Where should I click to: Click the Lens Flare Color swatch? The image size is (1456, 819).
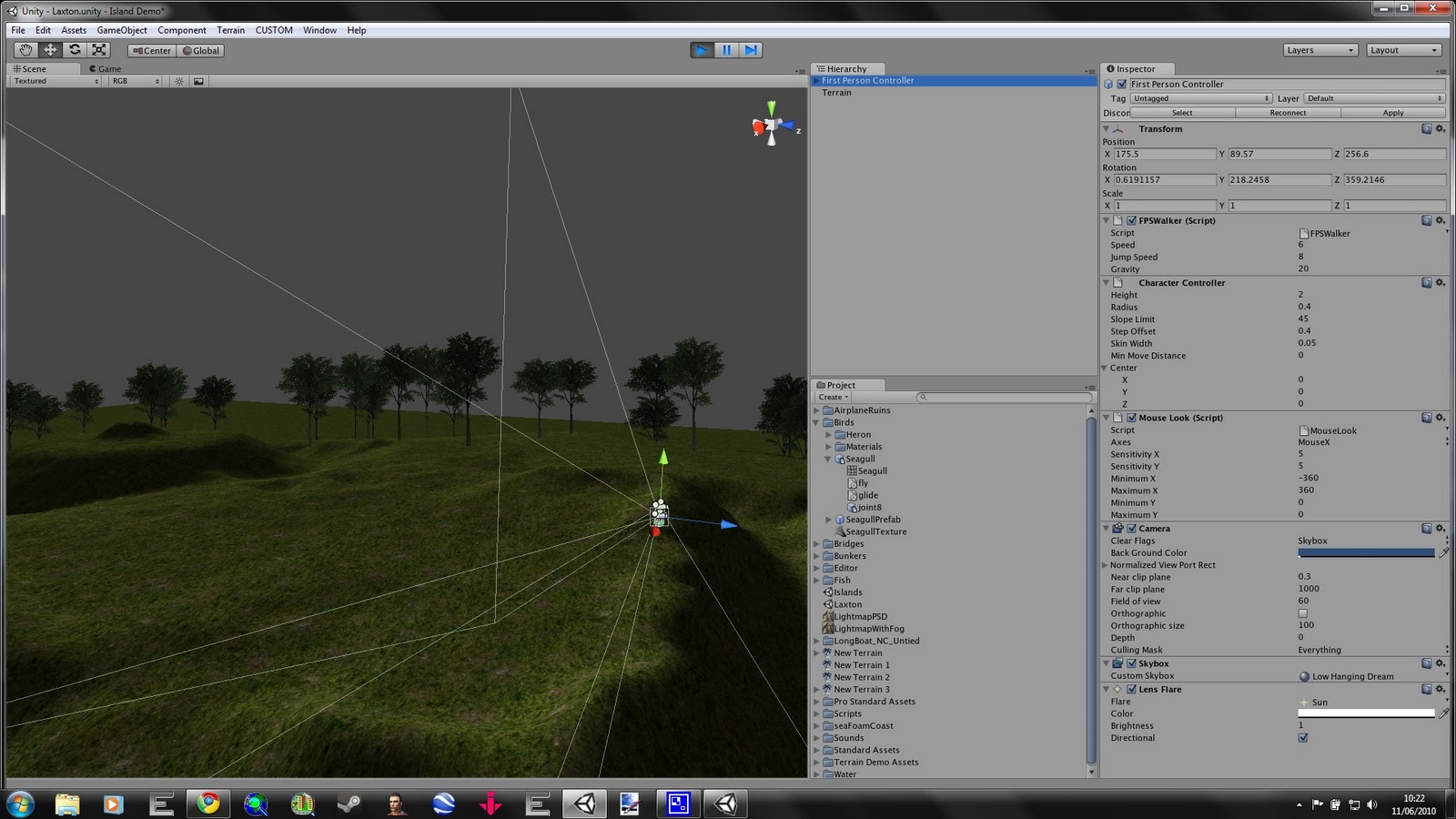point(1365,713)
